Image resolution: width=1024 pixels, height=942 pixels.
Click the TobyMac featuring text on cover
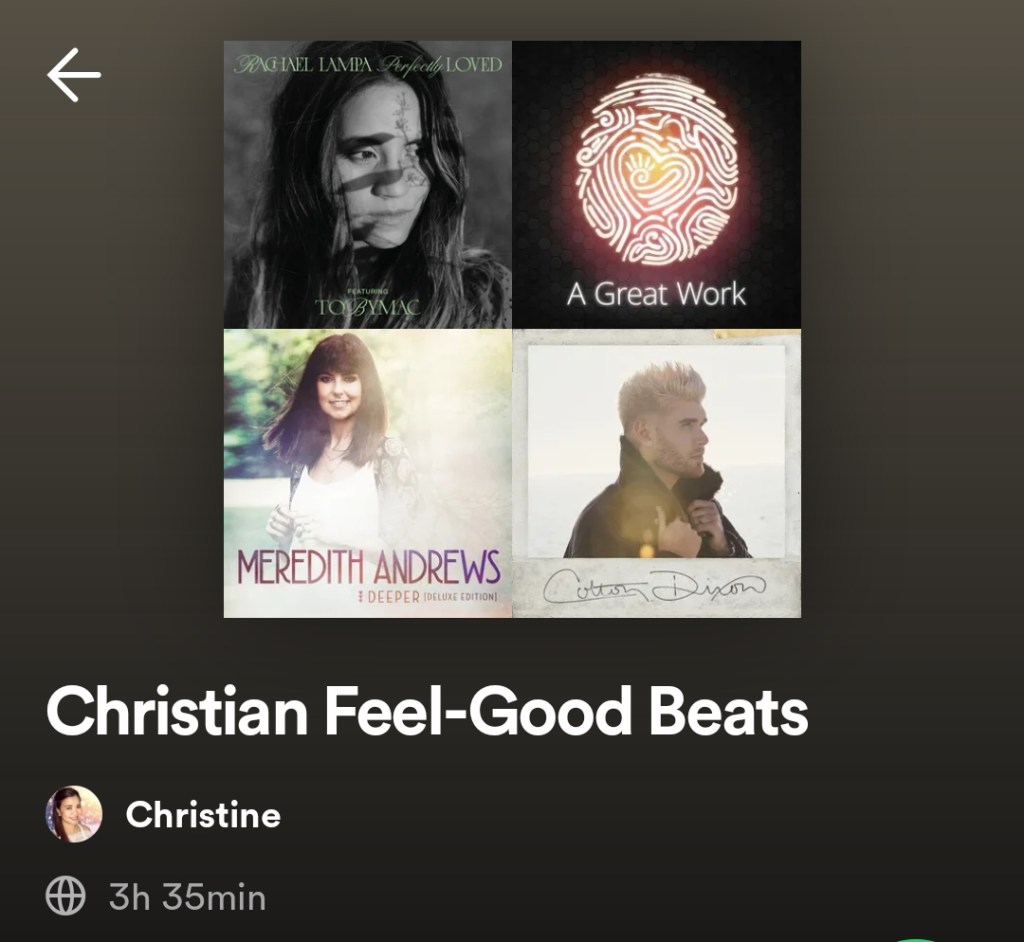pyautogui.click(x=368, y=304)
